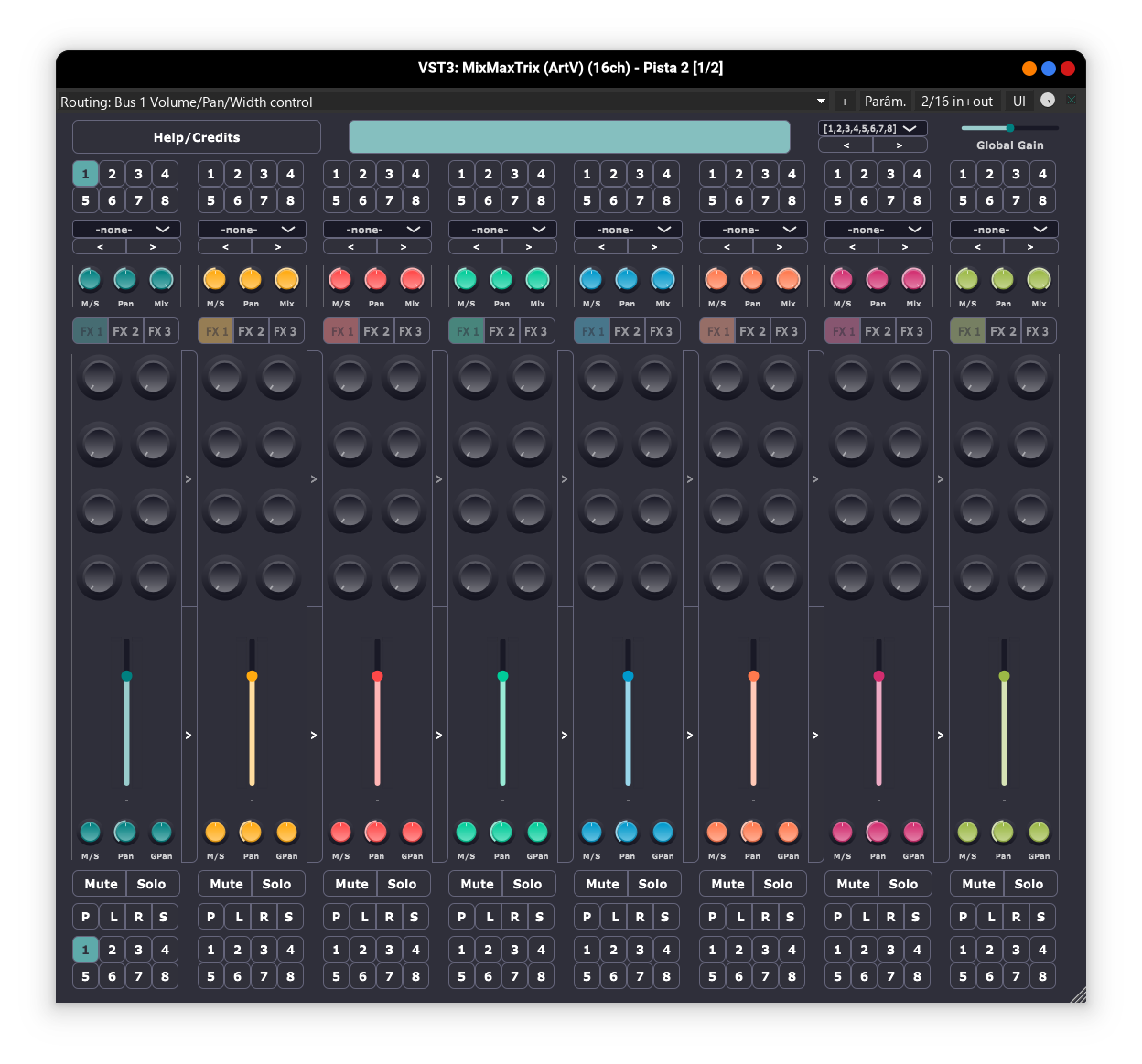
Task: Click the dark theme circle icon near UI button
Action: pos(1047,101)
